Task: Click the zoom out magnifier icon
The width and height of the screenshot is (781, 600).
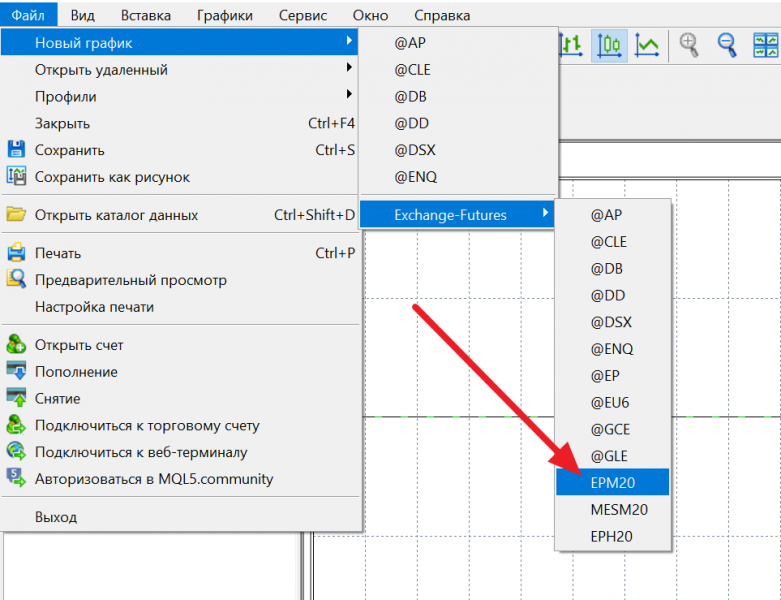Action: (x=727, y=45)
